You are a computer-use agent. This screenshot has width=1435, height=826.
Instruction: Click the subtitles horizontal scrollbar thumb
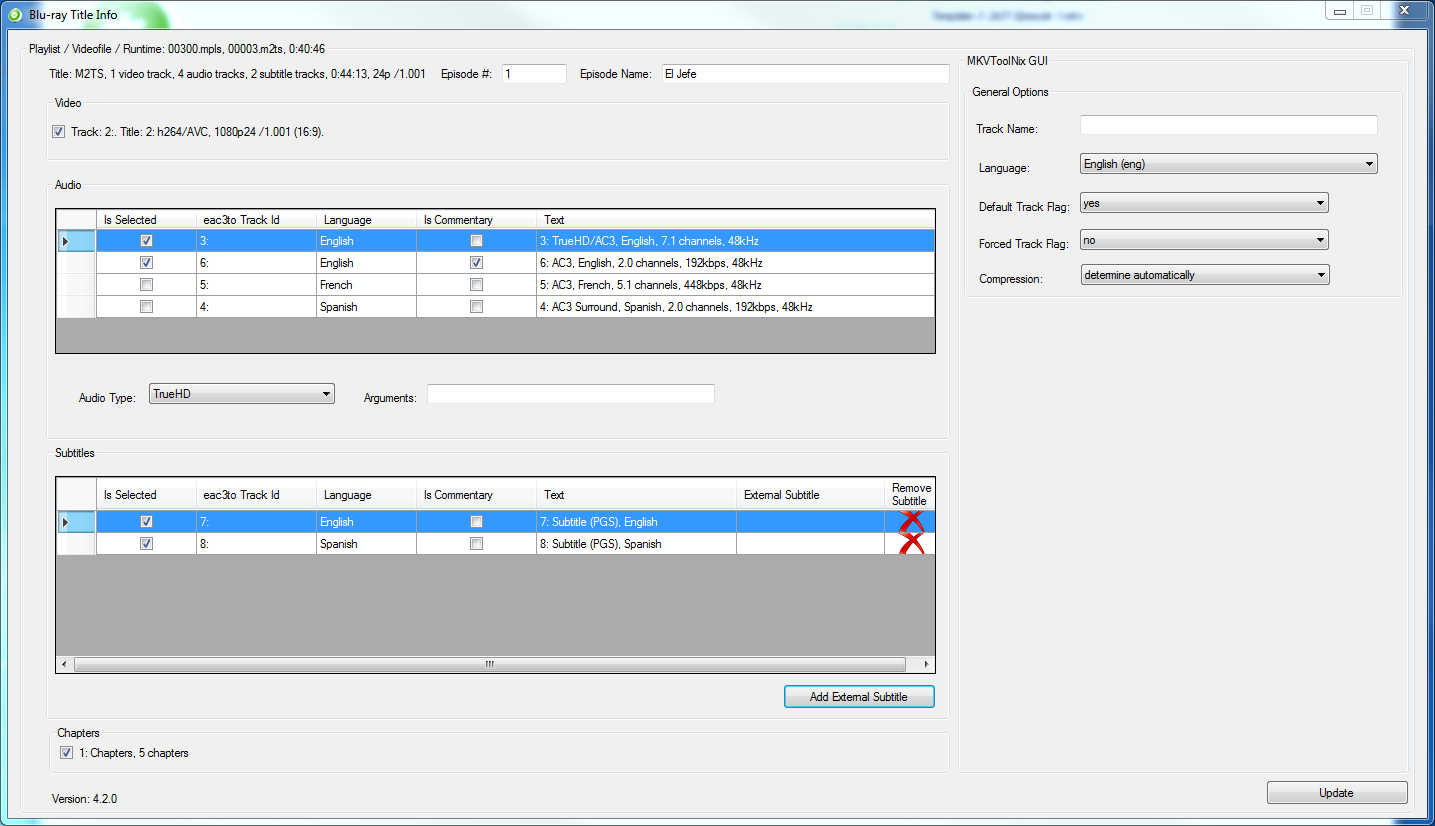point(490,664)
